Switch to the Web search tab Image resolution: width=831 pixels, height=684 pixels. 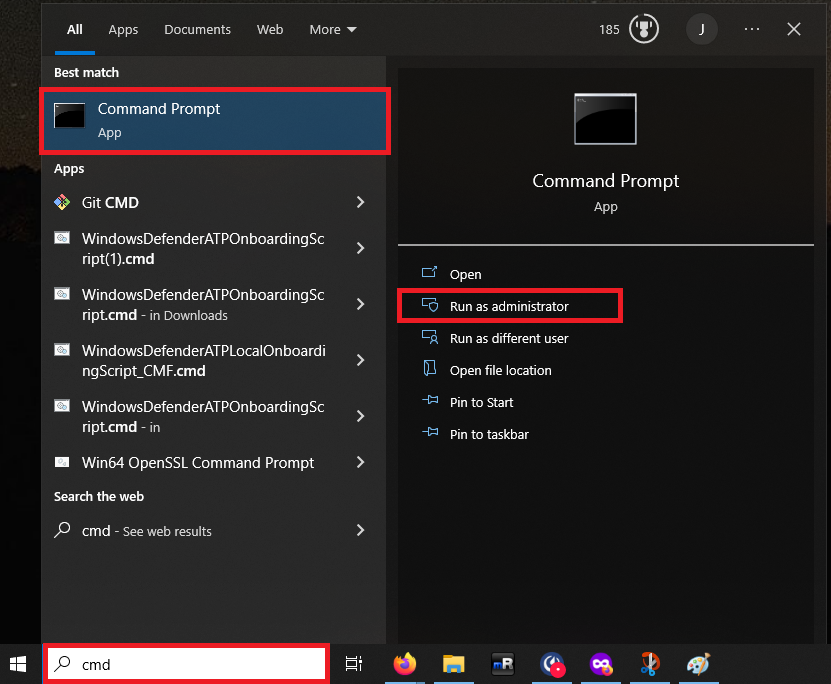pos(270,30)
